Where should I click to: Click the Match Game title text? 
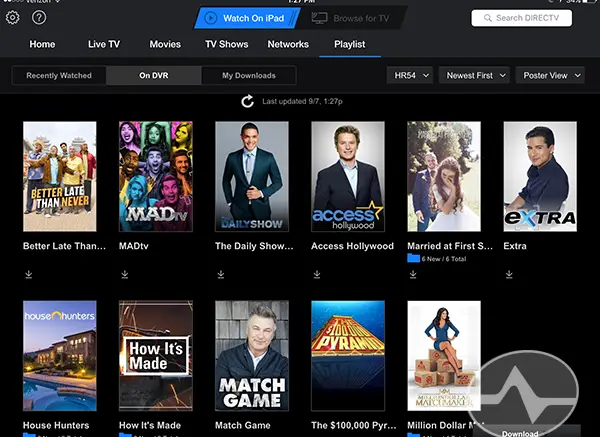[243, 425]
